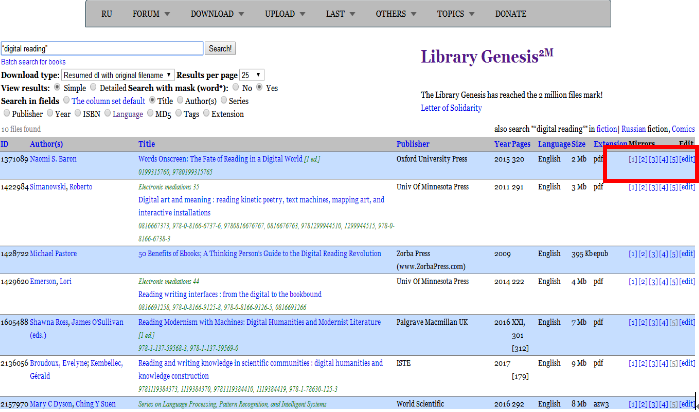The width and height of the screenshot is (699, 412).
Task: Click the search query input field
Action: tap(101, 48)
